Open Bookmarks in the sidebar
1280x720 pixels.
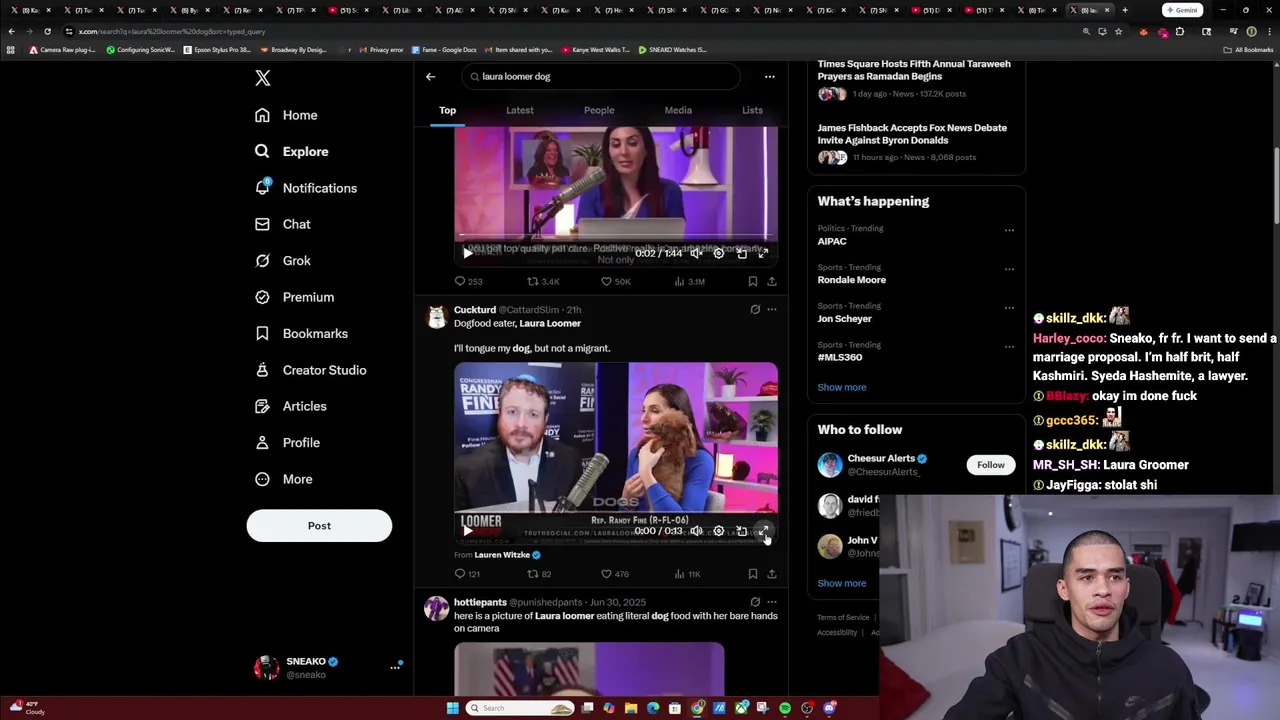(301, 333)
